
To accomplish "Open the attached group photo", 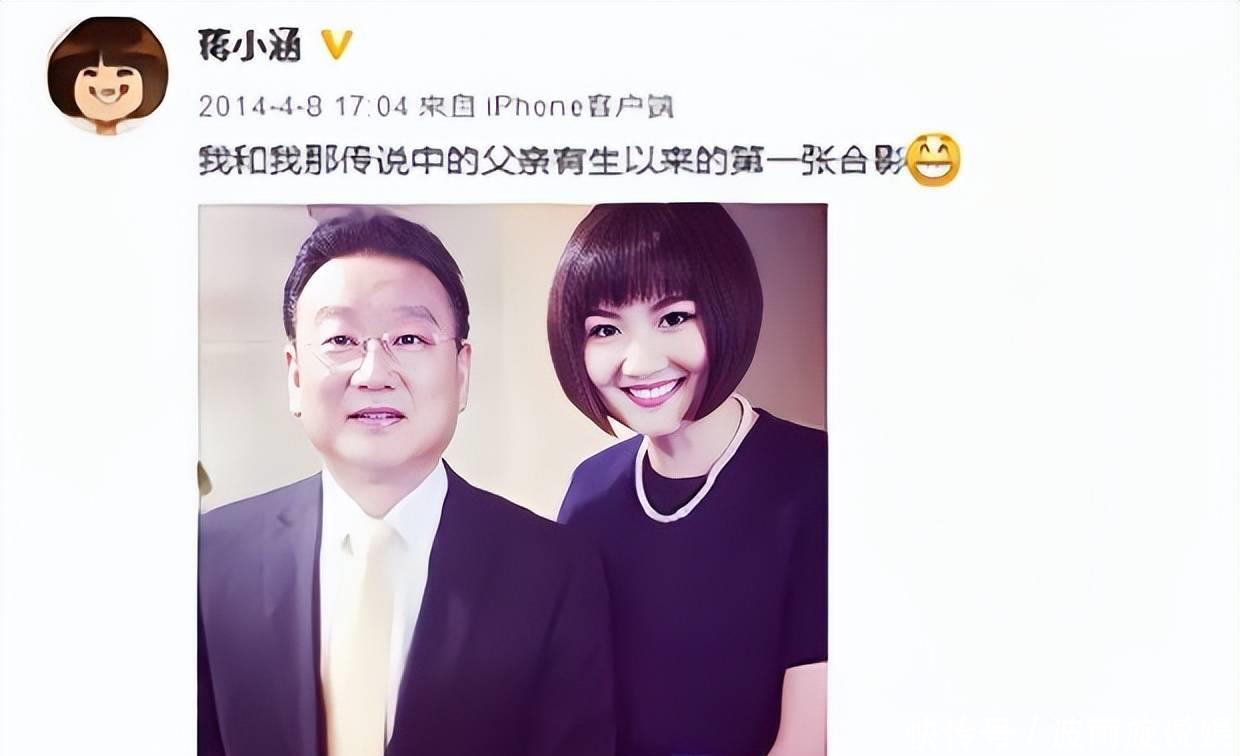I will pyautogui.click(x=512, y=479).
